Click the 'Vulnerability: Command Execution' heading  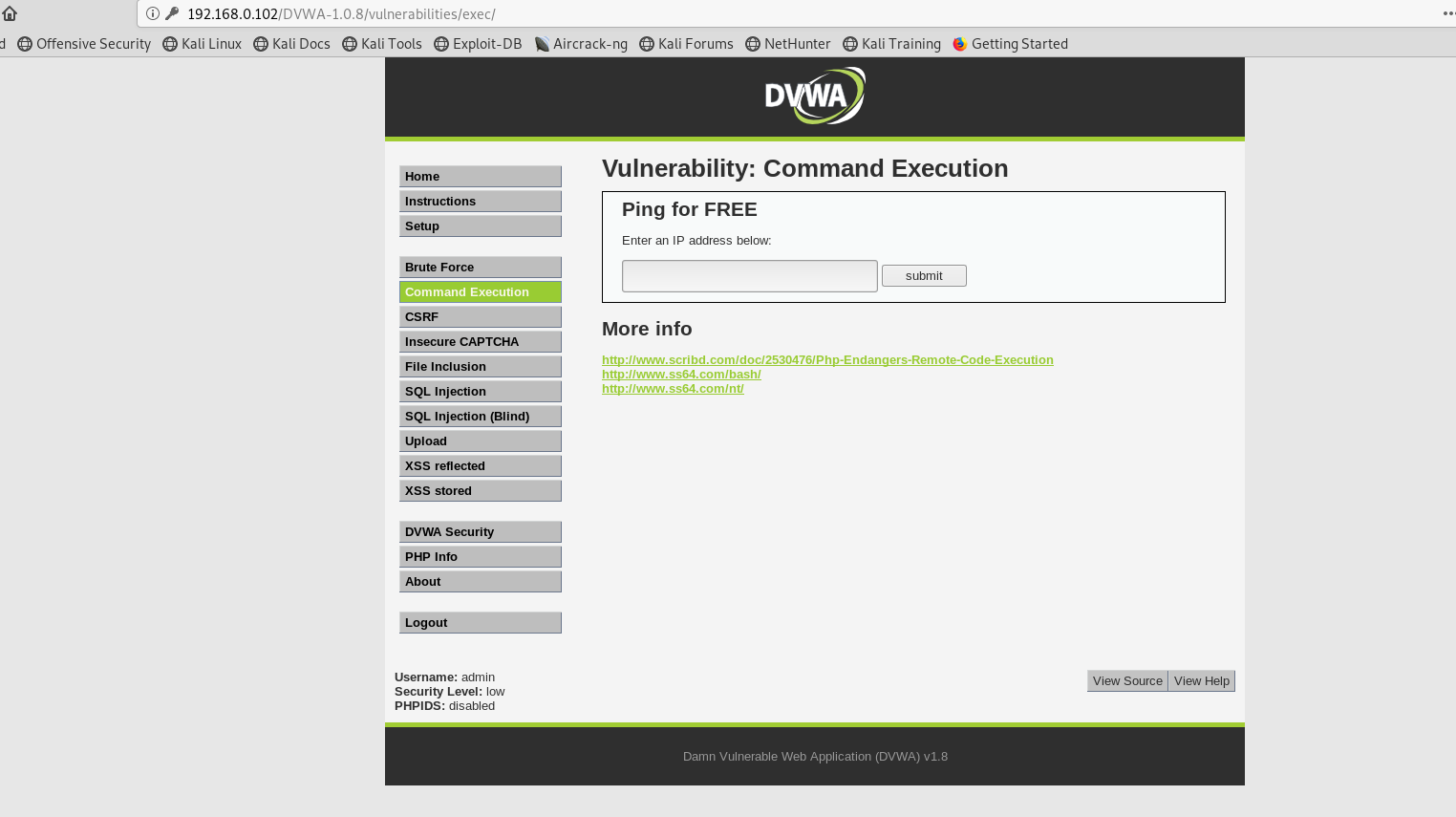[805, 168]
